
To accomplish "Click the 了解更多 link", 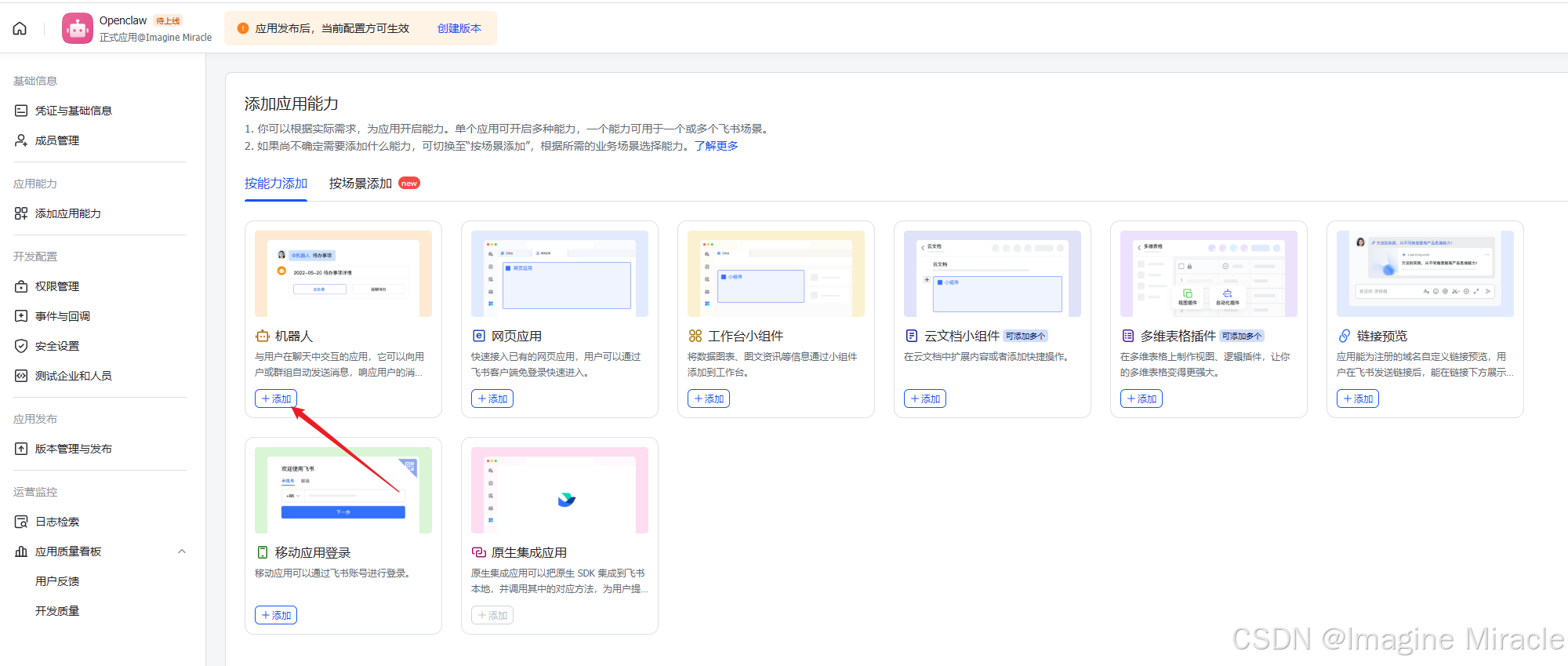I will coord(716,146).
